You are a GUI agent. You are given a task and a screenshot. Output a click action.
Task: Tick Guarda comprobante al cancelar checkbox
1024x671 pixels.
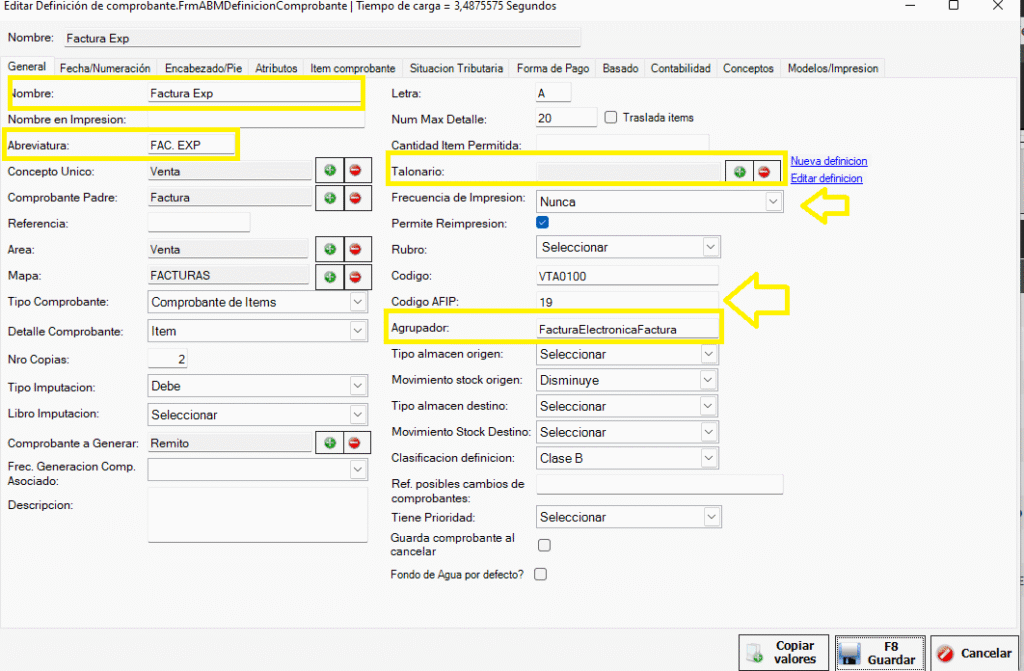(544, 545)
